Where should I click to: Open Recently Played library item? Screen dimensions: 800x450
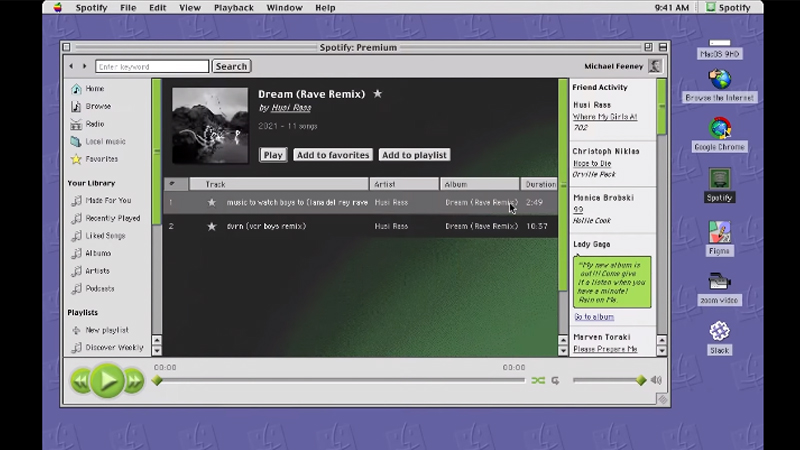click(106, 218)
